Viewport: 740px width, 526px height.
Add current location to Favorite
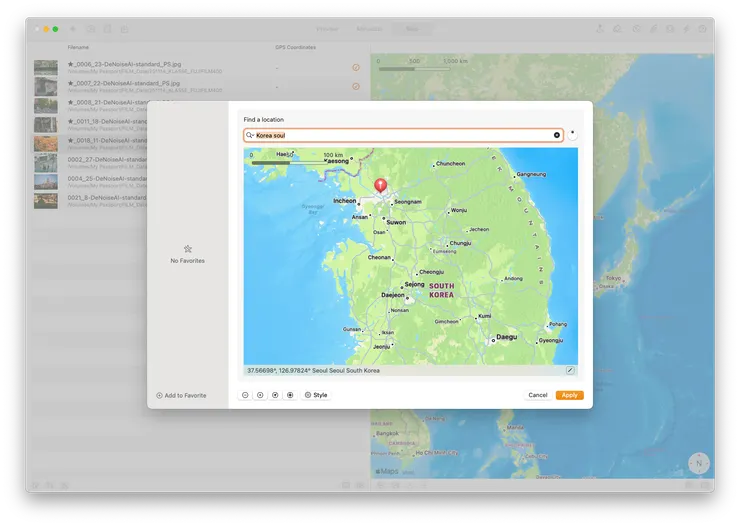[x=181, y=395]
